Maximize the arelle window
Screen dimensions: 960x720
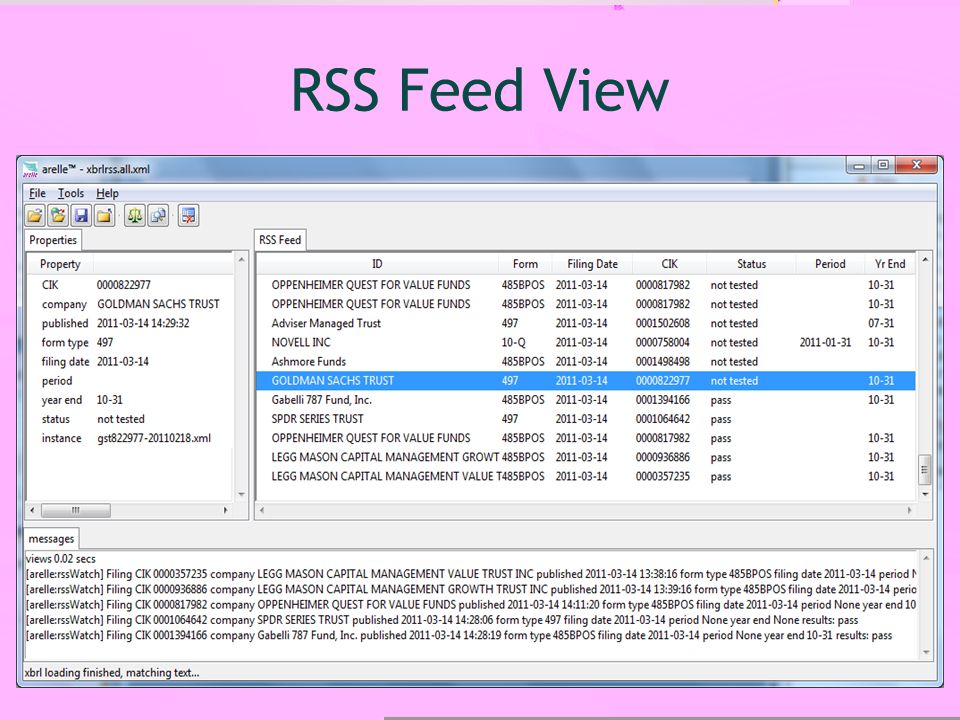[x=883, y=165]
